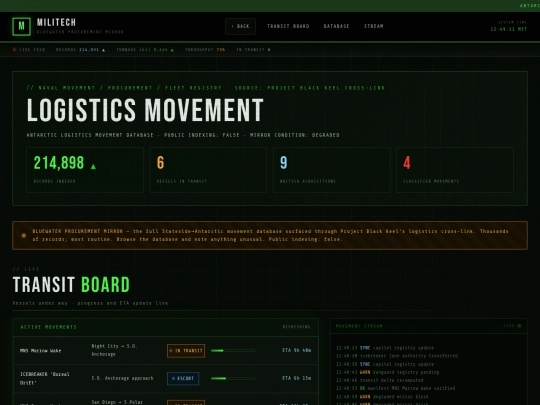The width and height of the screenshot is (540, 405).
Task: Click the Night City to S.O. Anchorage route
Action: coord(114,350)
